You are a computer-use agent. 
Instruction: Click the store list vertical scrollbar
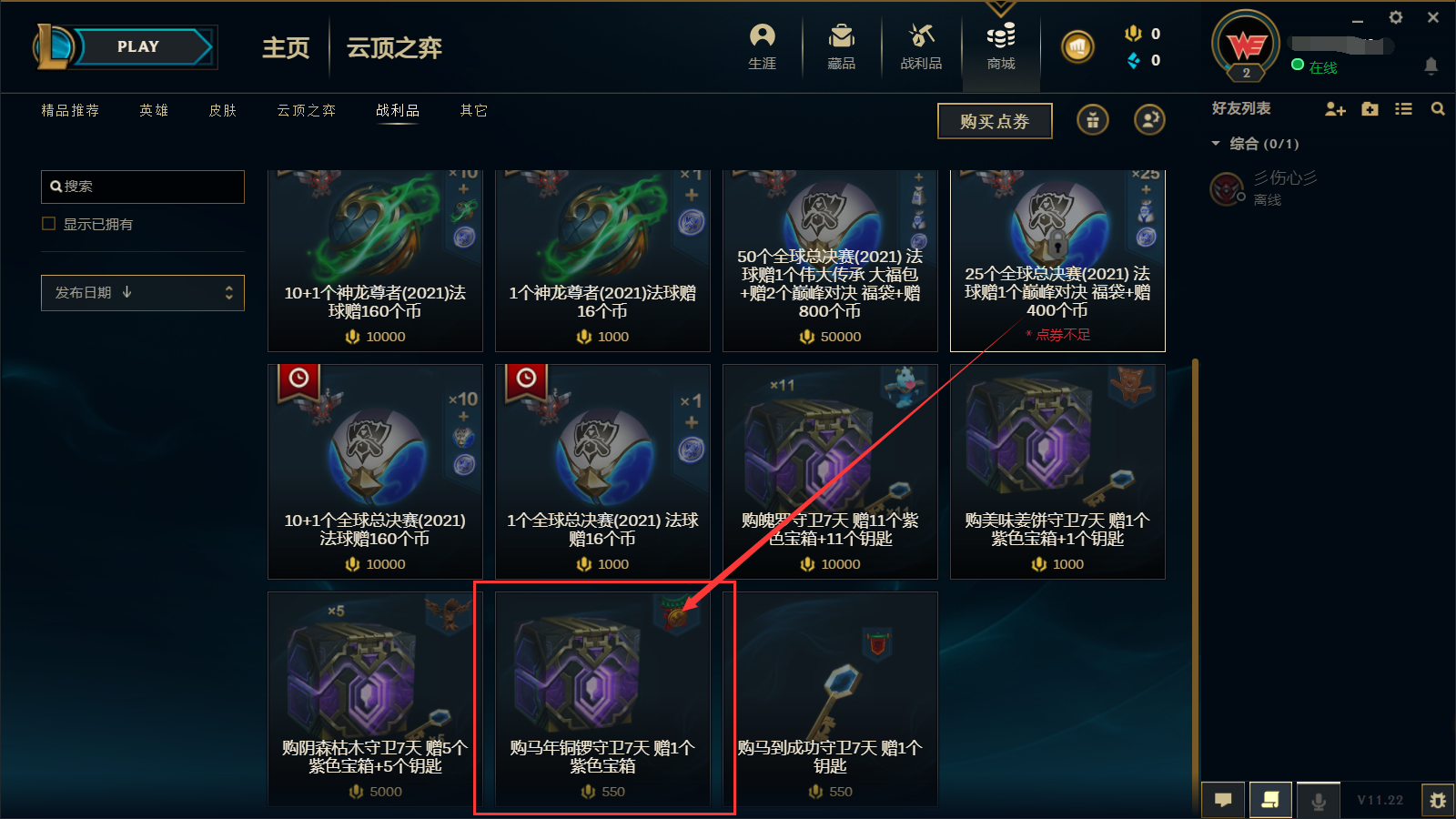(x=1195, y=582)
